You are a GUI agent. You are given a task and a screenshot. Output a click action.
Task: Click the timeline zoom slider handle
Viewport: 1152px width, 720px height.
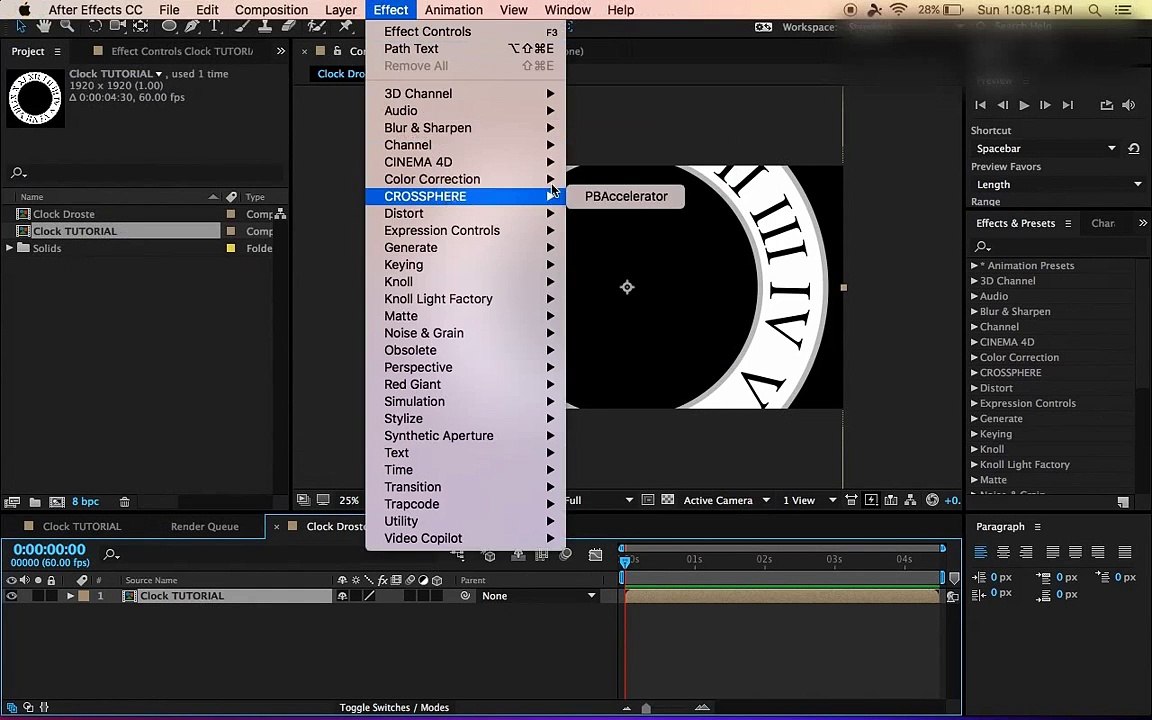[646, 708]
